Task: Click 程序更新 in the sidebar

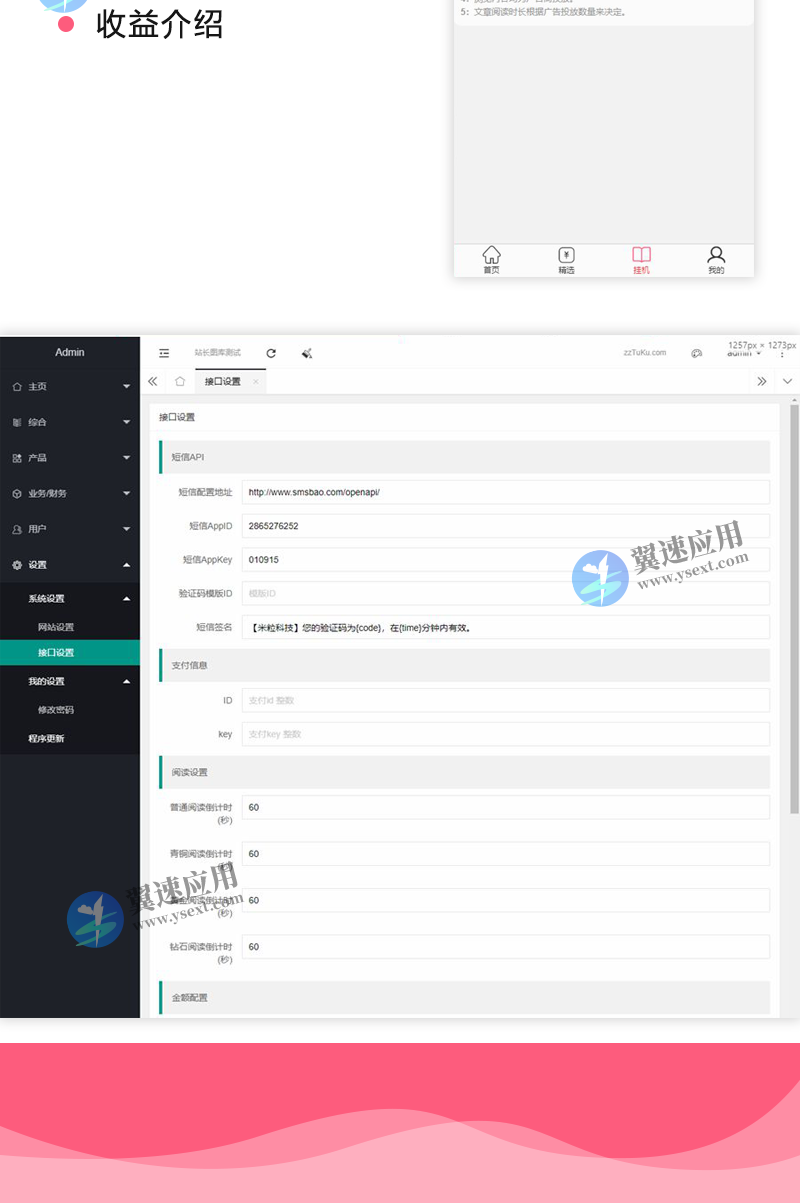Action: pos(46,739)
